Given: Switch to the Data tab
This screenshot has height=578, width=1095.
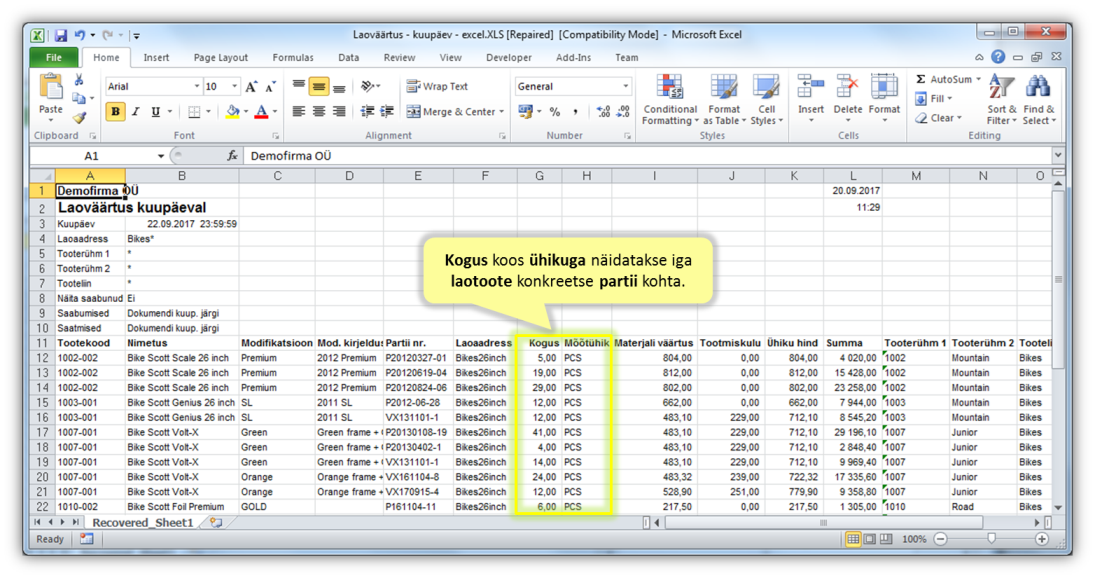Looking at the screenshot, I should [348, 57].
